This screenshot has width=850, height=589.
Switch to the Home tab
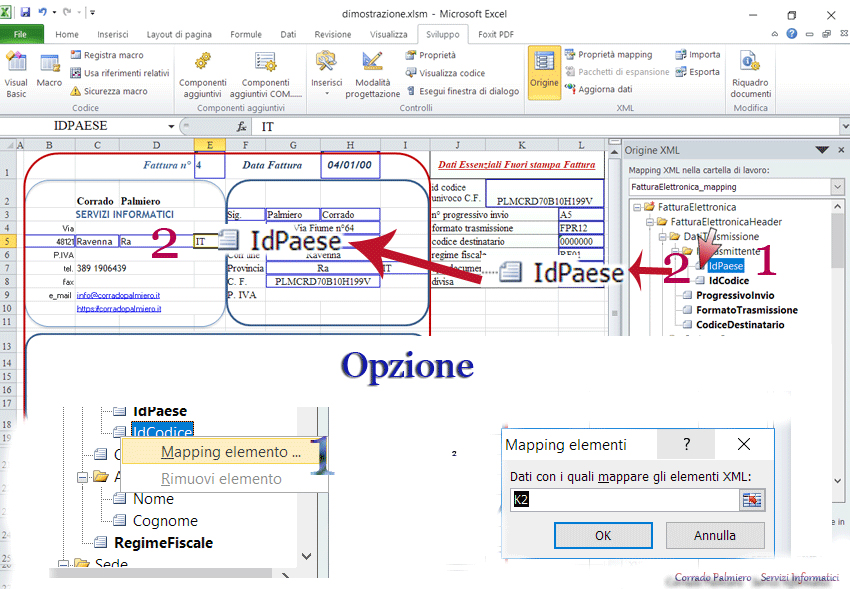click(67, 34)
